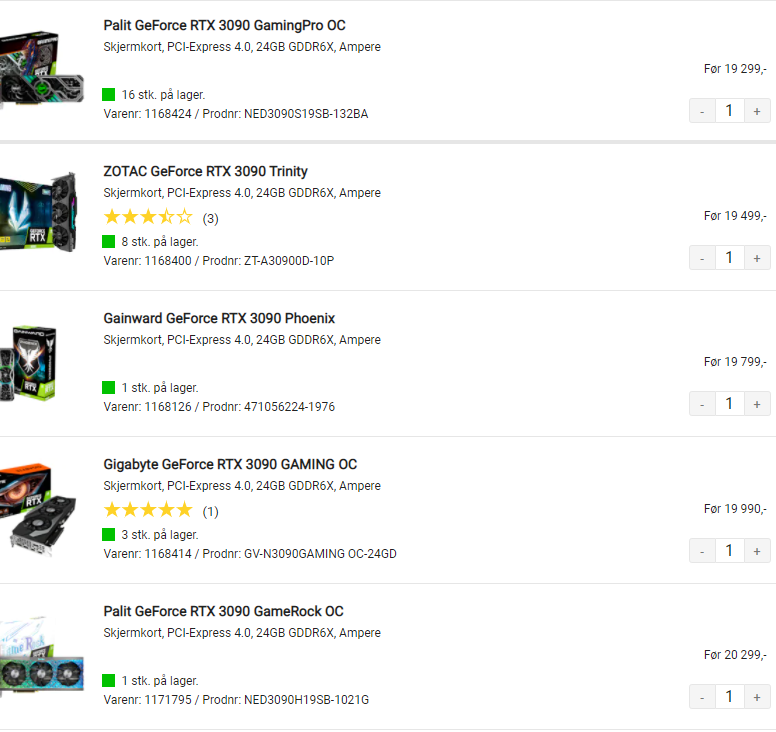Increase quantity for Gainward RTX 3090 Phoenix
The width and height of the screenshot is (776, 732).
(757, 404)
